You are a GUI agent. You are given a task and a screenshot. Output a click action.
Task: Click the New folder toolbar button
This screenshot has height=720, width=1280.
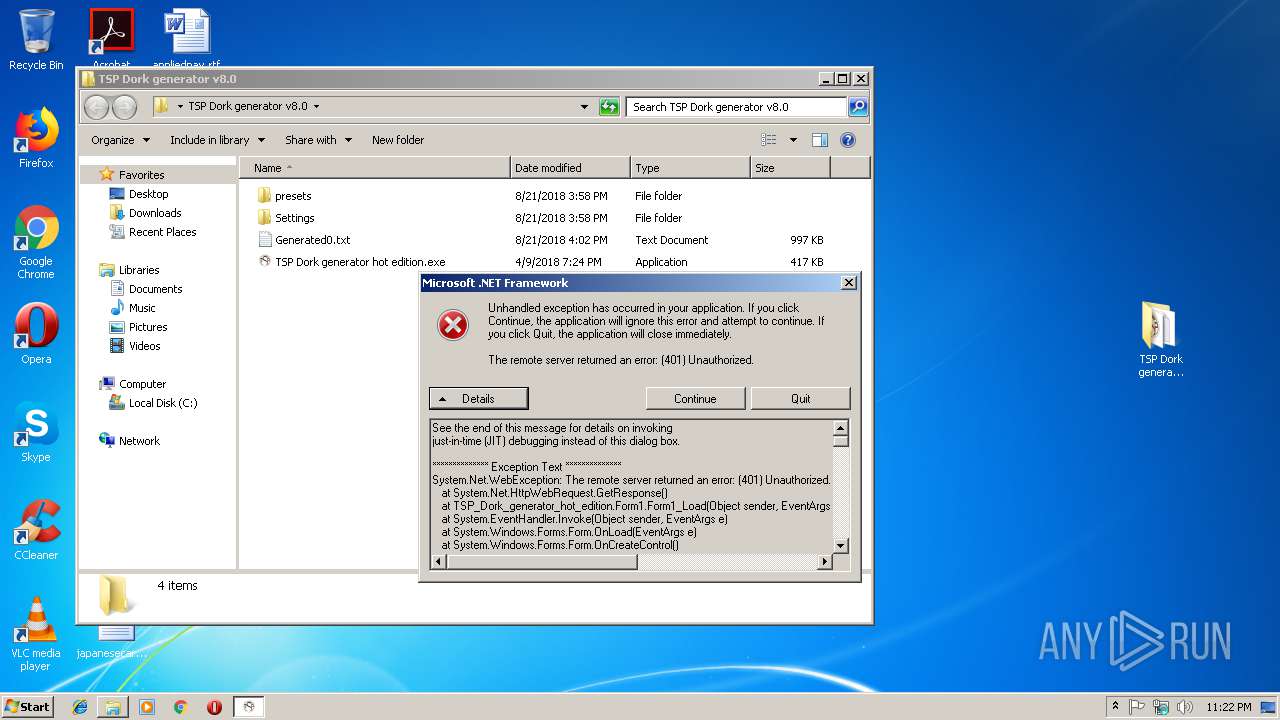click(x=398, y=140)
